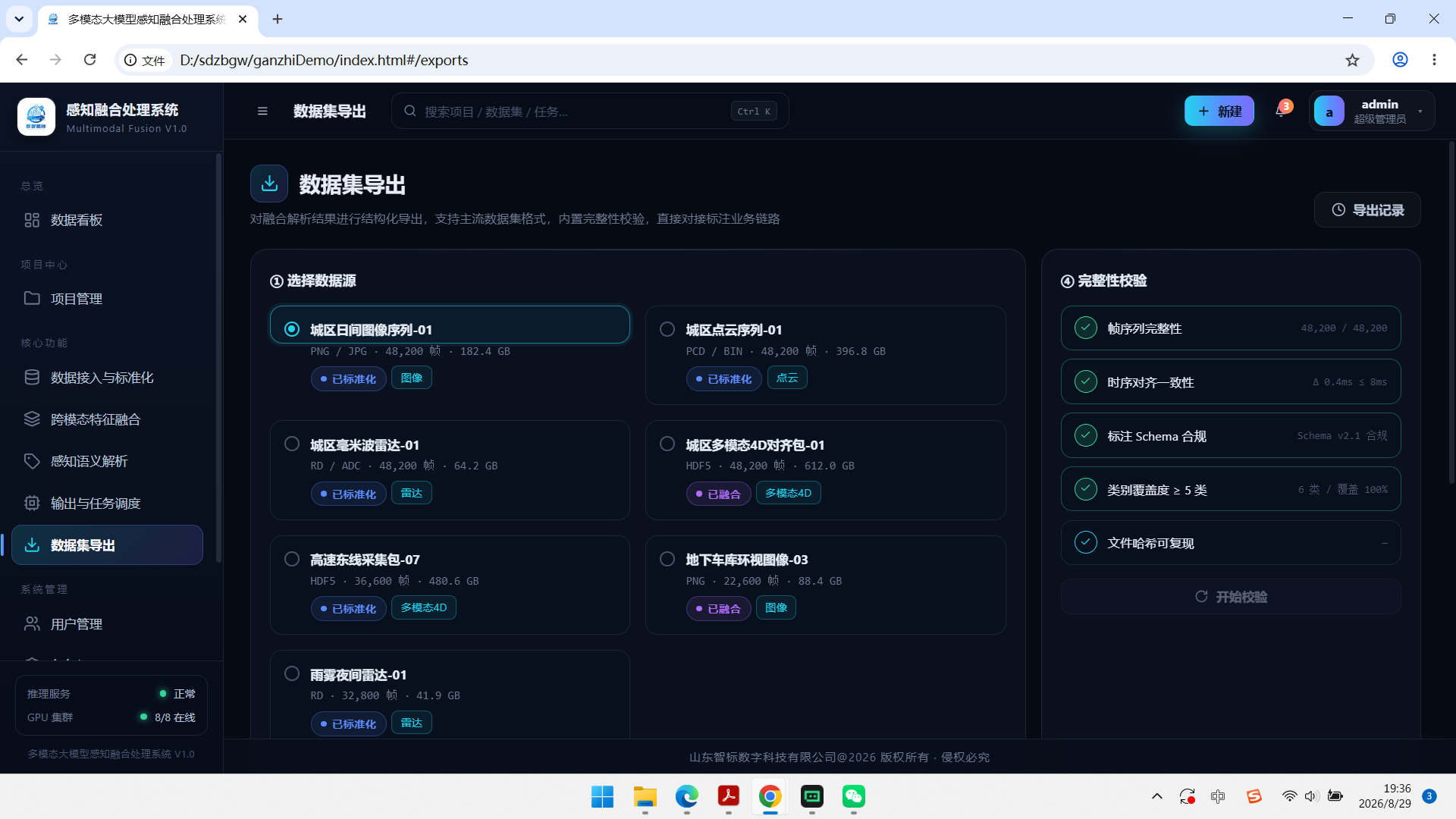Screen dimensions: 1456x819
Task: Click the 数据看板 dashboard grid icon
Action: pyautogui.click(x=32, y=220)
